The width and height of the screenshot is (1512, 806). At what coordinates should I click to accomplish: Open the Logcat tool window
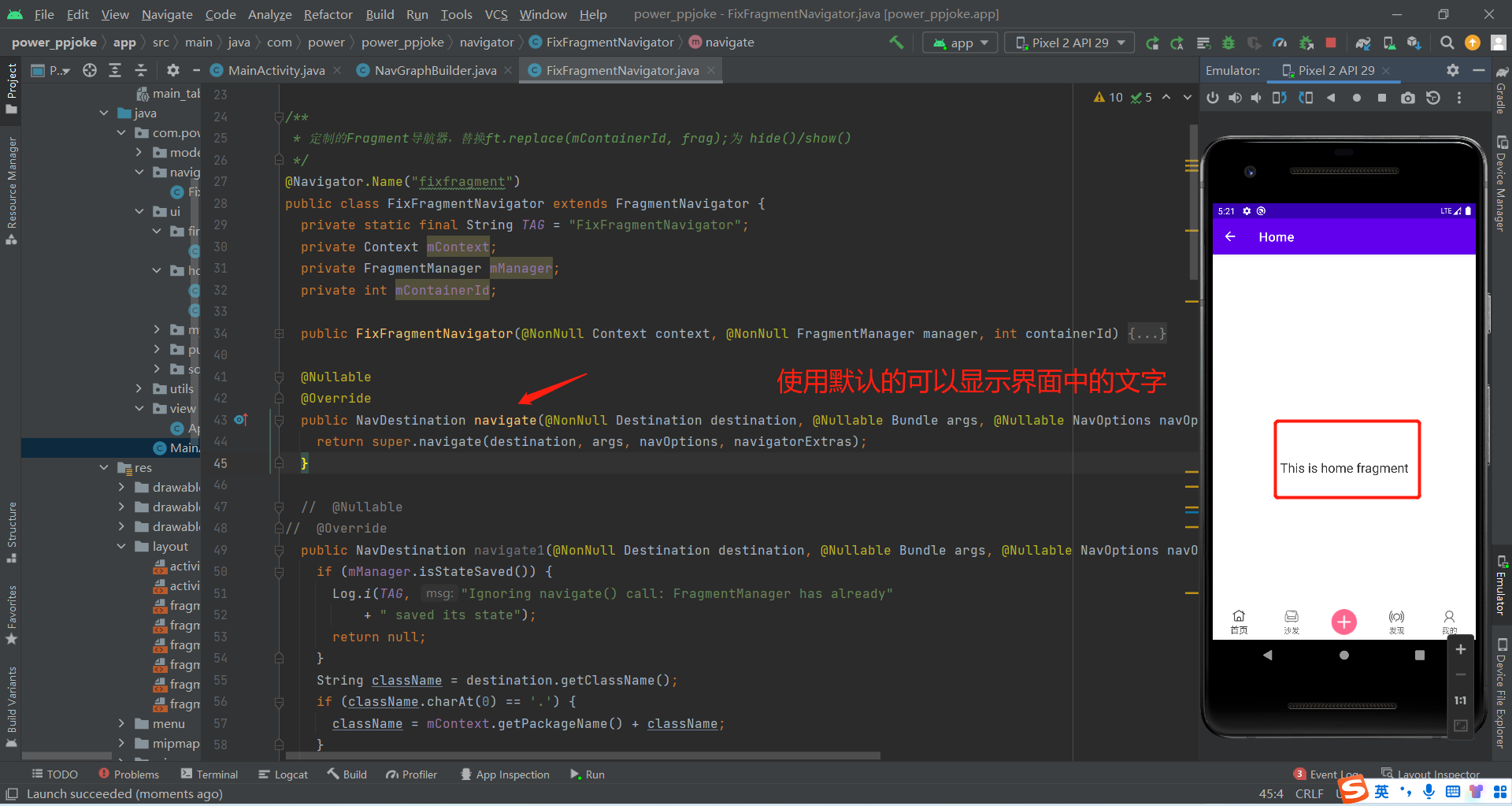[283, 774]
